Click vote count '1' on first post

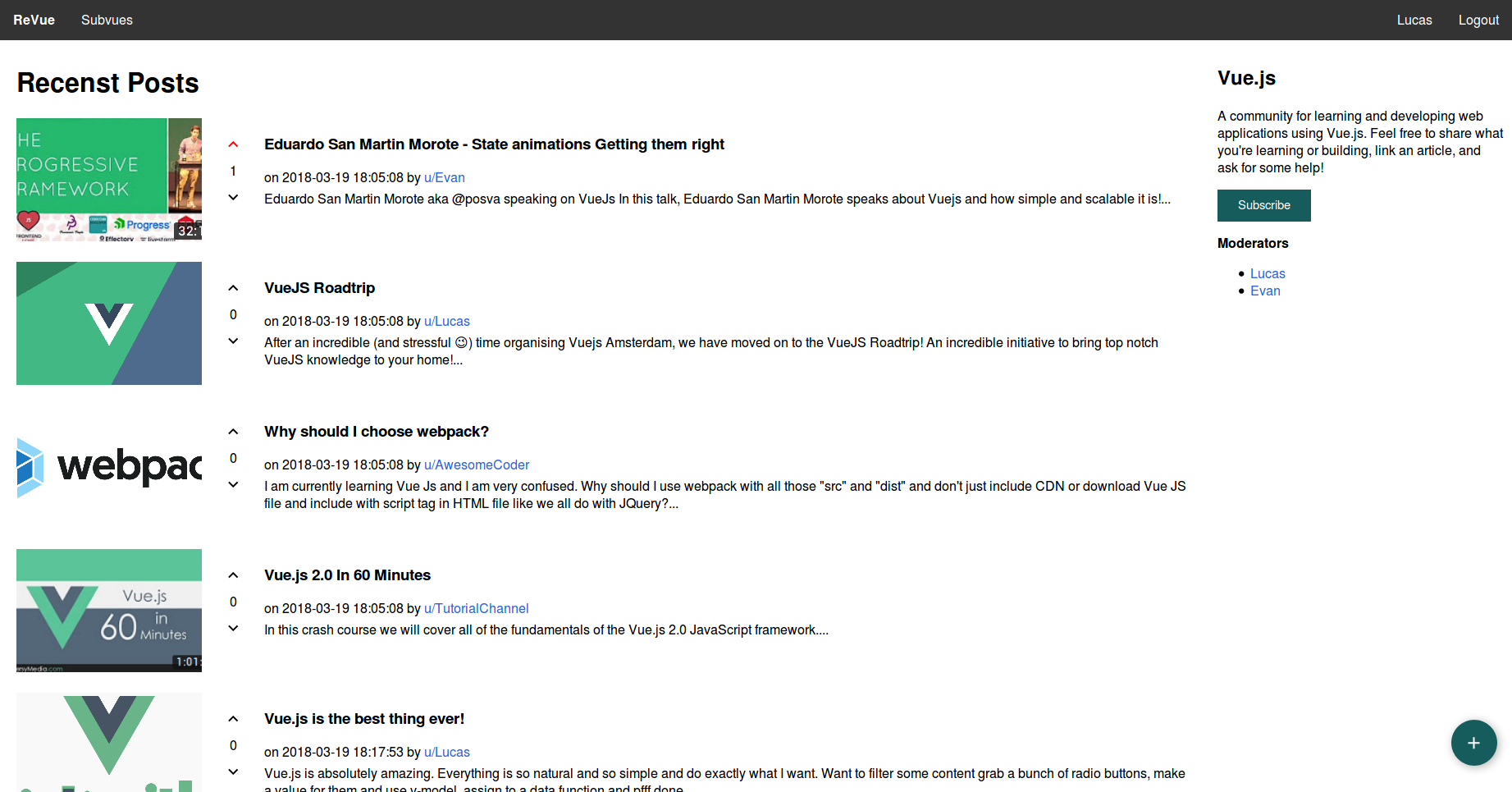(233, 171)
